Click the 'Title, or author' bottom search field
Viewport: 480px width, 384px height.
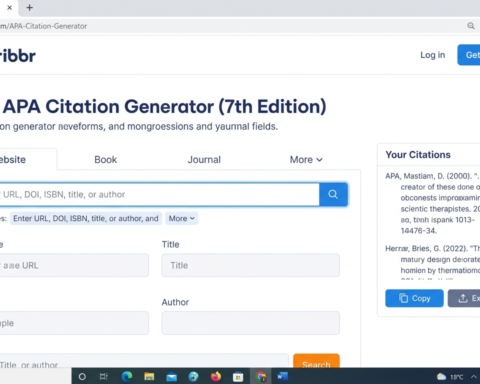[x=144, y=361]
